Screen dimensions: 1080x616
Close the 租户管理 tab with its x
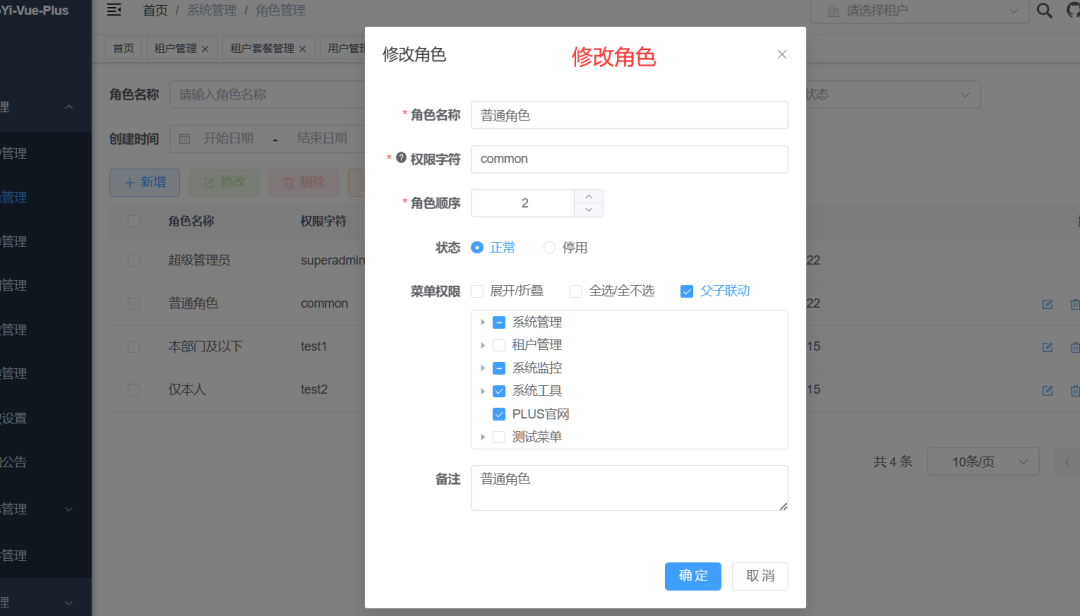[x=205, y=48]
